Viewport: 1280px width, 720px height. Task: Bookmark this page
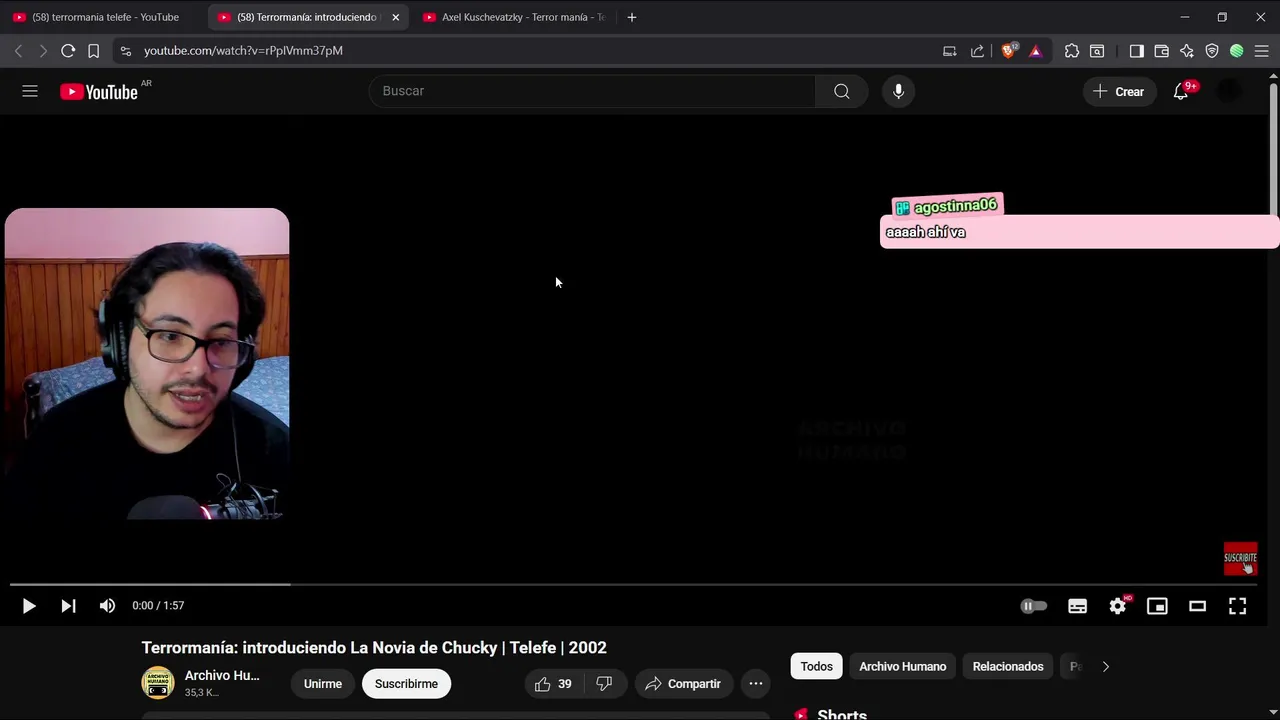93,51
